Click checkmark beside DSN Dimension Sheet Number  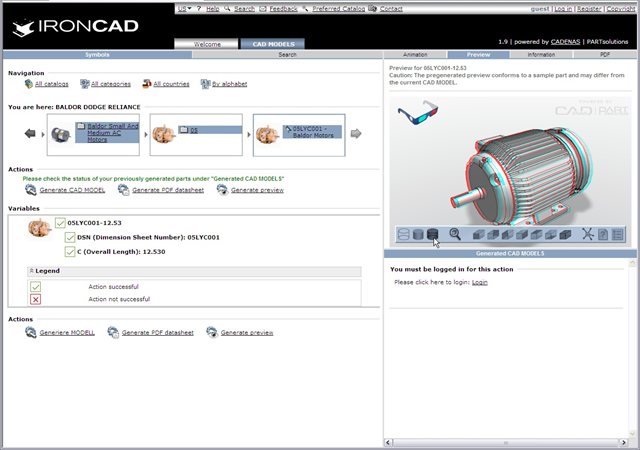[x=70, y=237]
